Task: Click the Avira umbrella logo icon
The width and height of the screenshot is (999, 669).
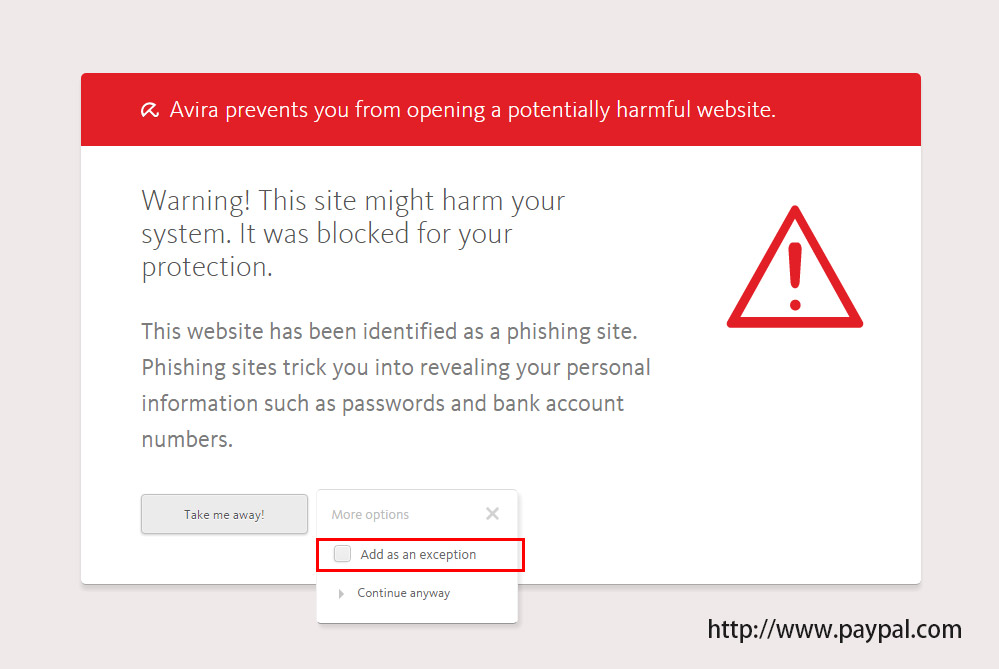Action: (150, 110)
